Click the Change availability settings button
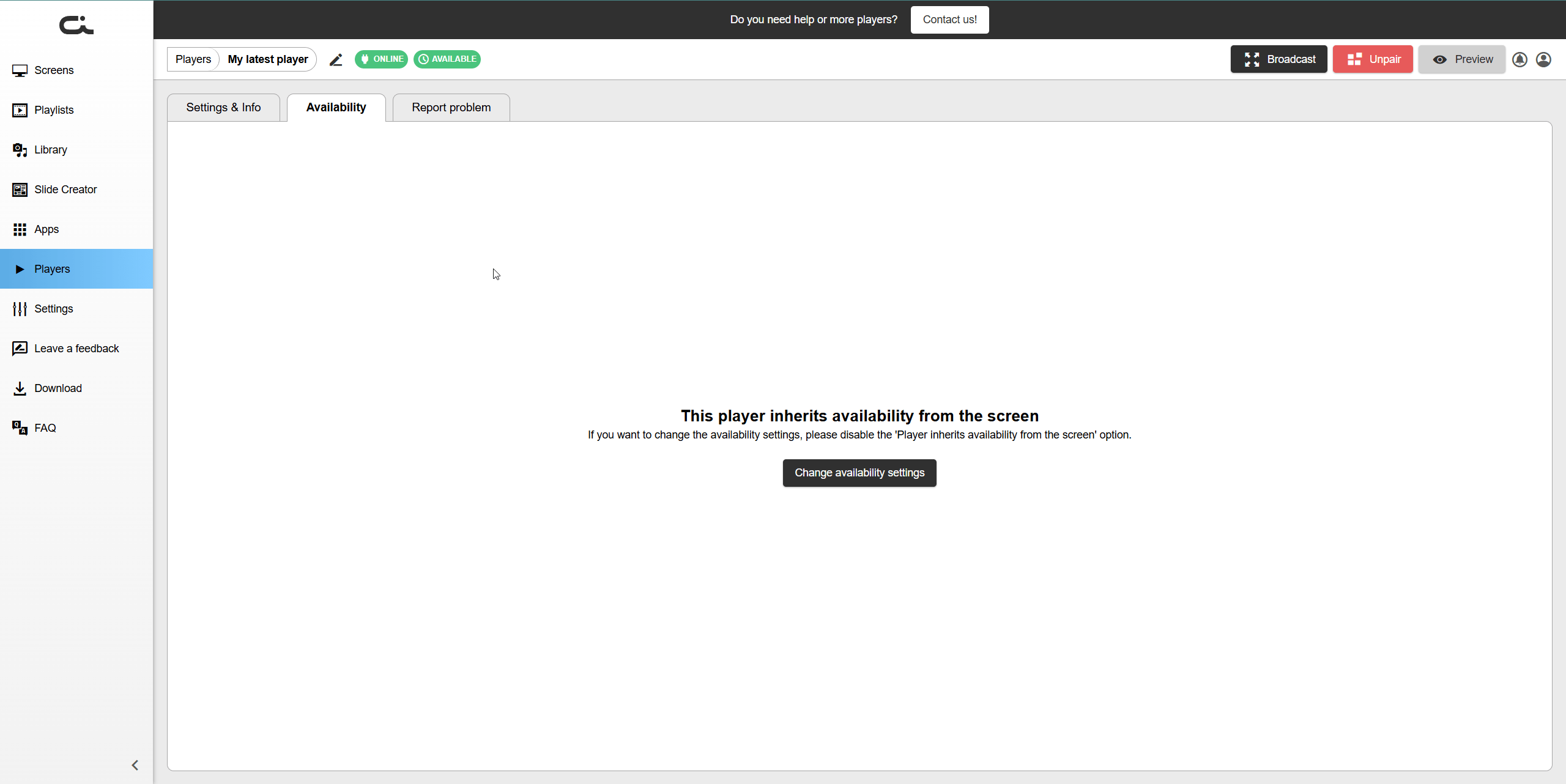Image resolution: width=1566 pixels, height=784 pixels. (859, 473)
